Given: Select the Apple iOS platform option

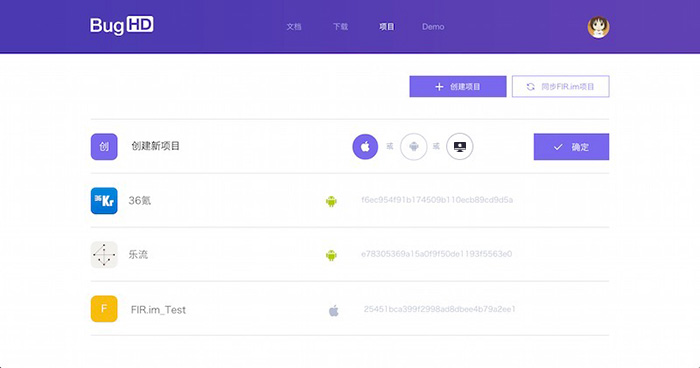Looking at the screenshot, I should (x=365, y=146).
